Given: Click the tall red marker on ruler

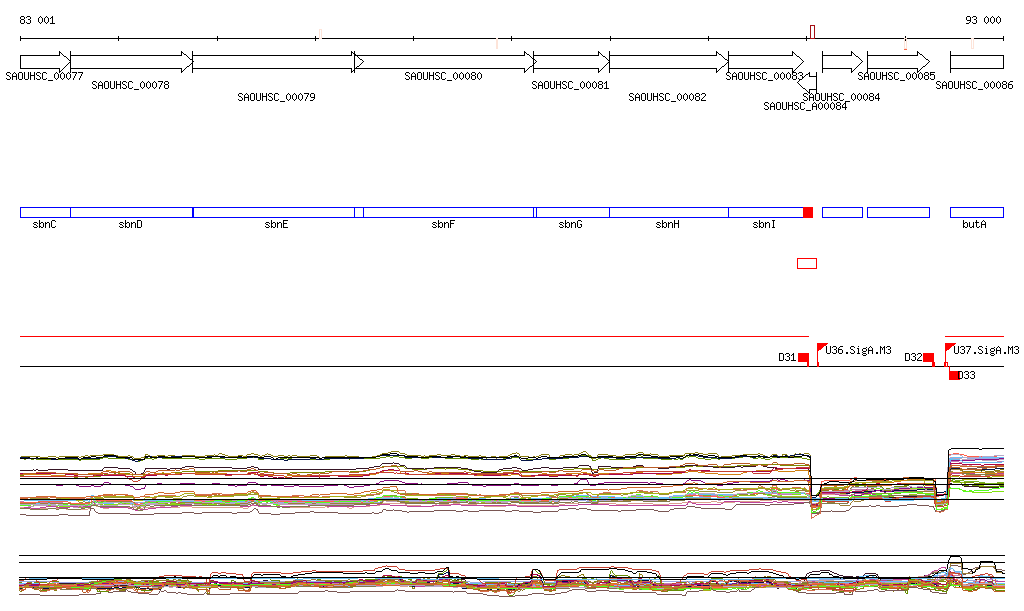Looking at the screenshot, I should pyautogui.click(x=812, y=32).
